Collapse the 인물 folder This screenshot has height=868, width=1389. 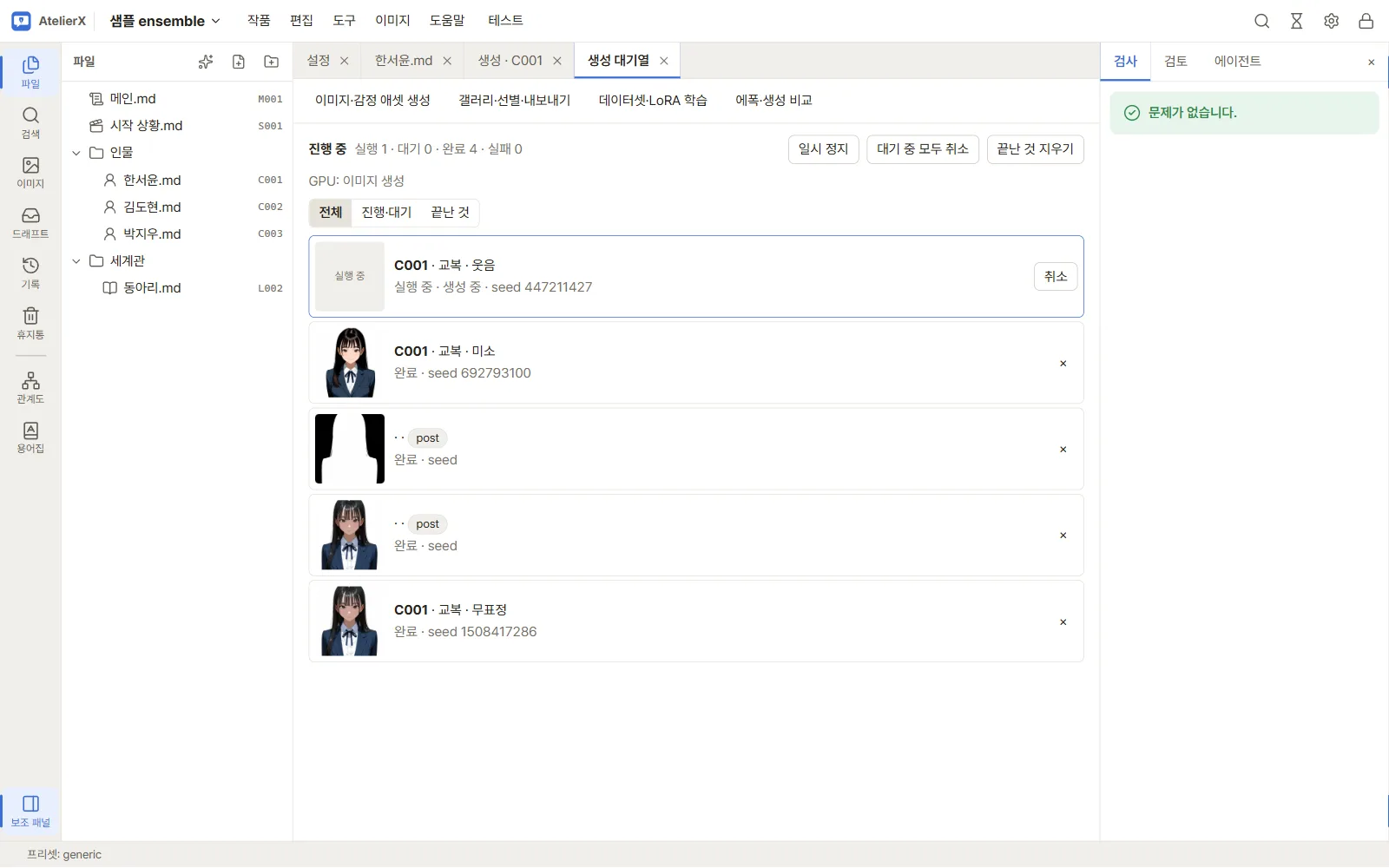tap(76, 153)
